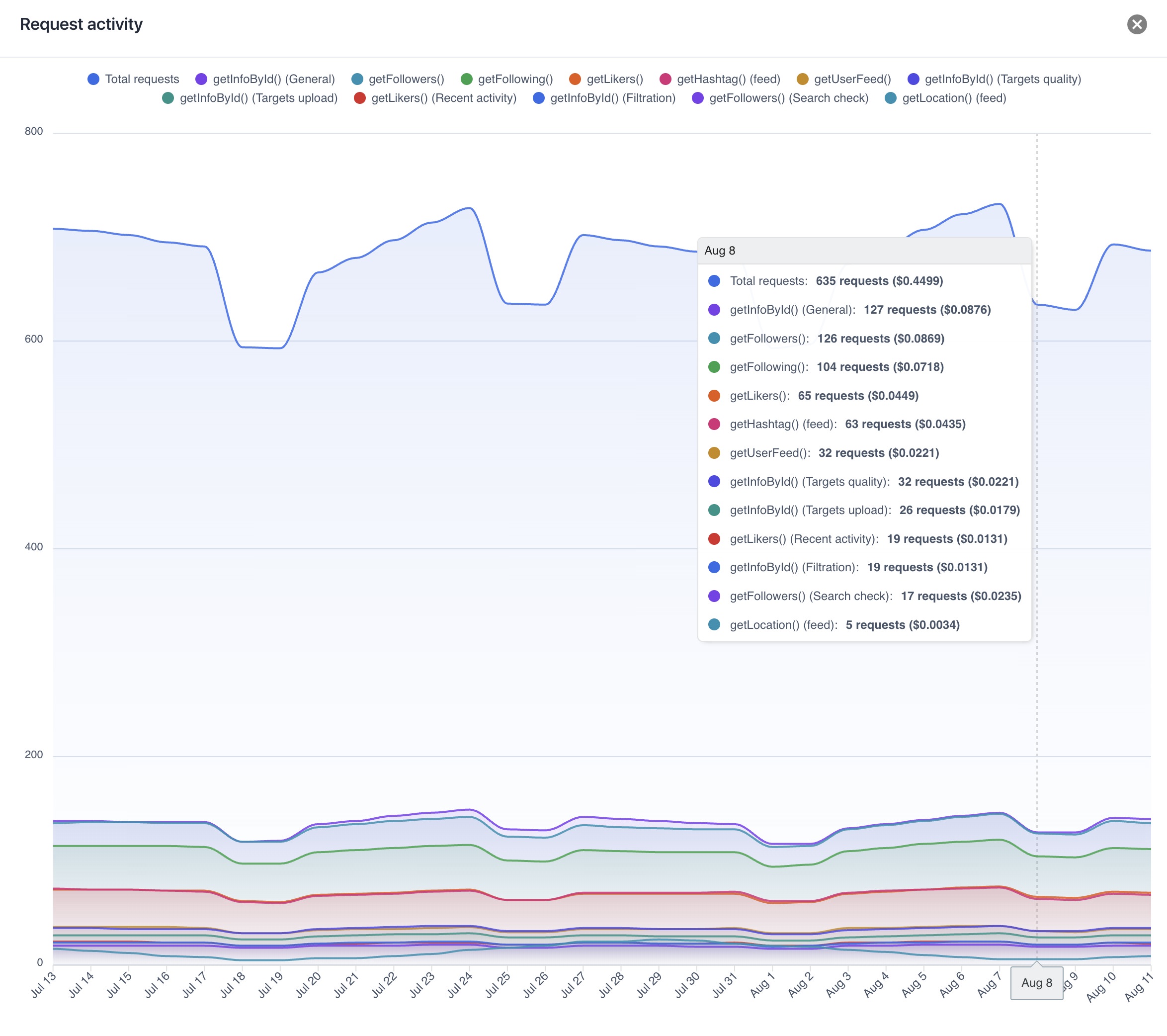Click the "600" y-axis label
Image resolution: width=1167 pixels, height=1036 pixels.
point(34,339)
